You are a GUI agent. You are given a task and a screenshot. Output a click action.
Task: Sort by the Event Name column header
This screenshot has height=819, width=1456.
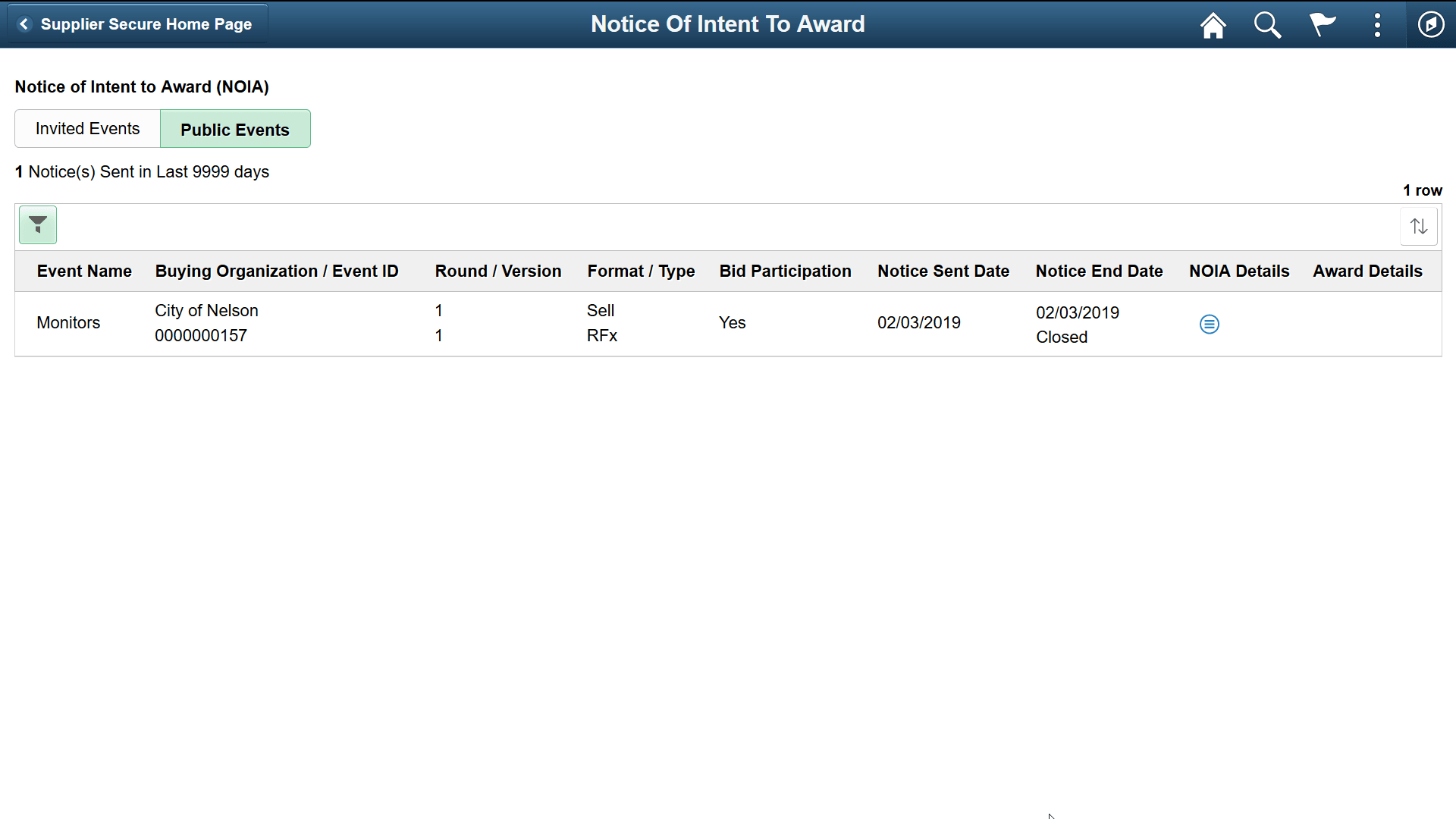(x=84, y=271)
